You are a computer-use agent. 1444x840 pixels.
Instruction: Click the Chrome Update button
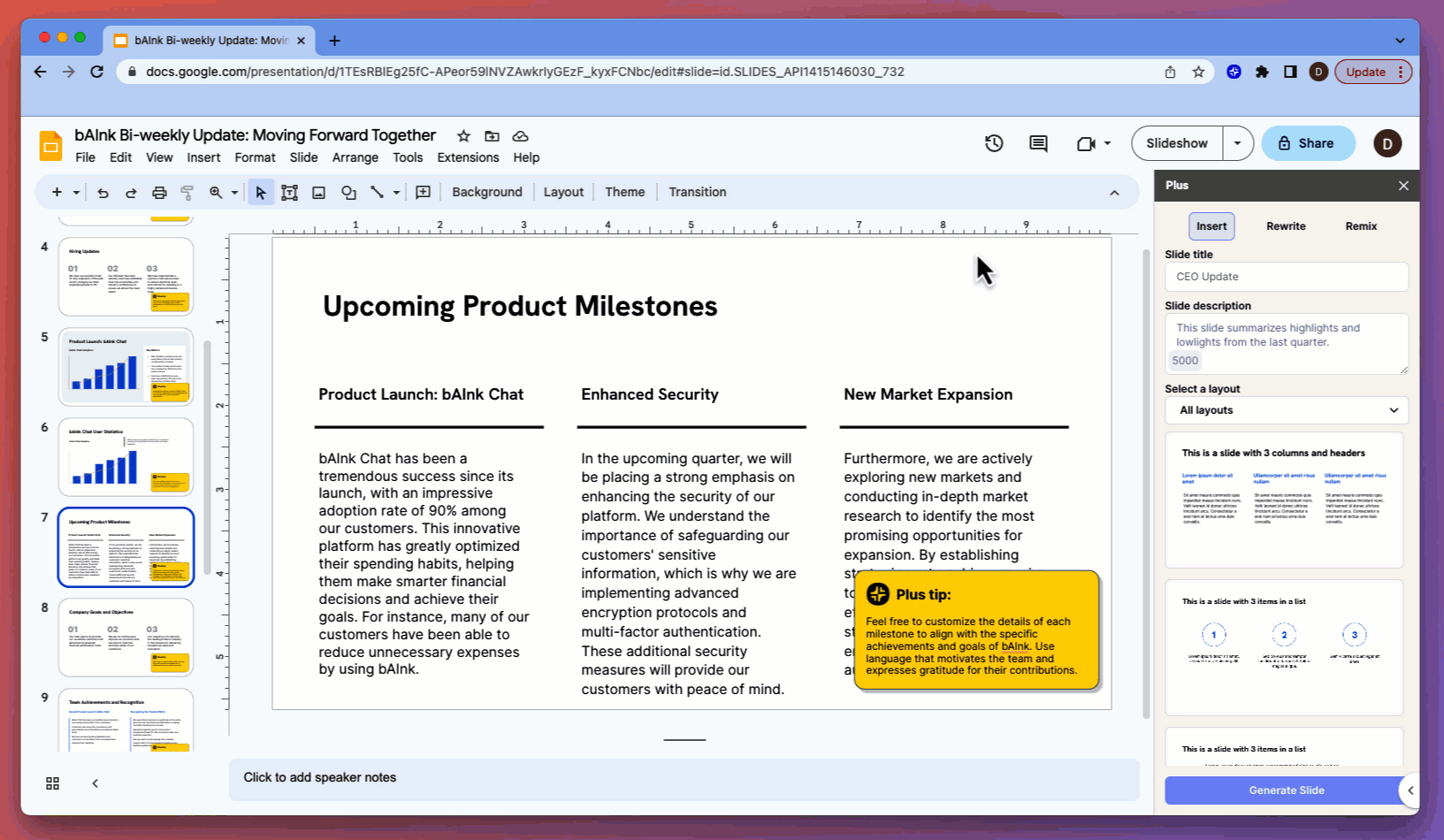pyautogui.click(x=1373, y=72)
